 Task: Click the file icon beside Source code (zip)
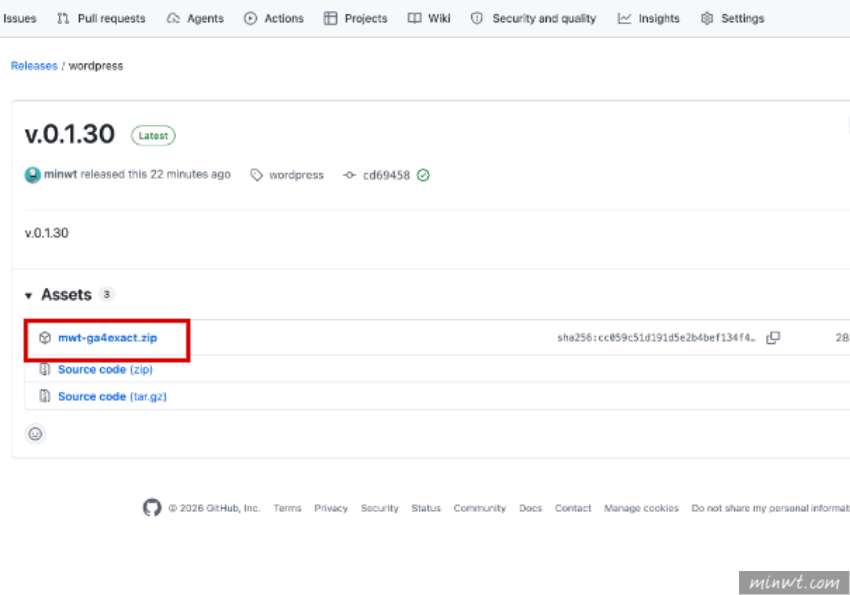point(45,370)
